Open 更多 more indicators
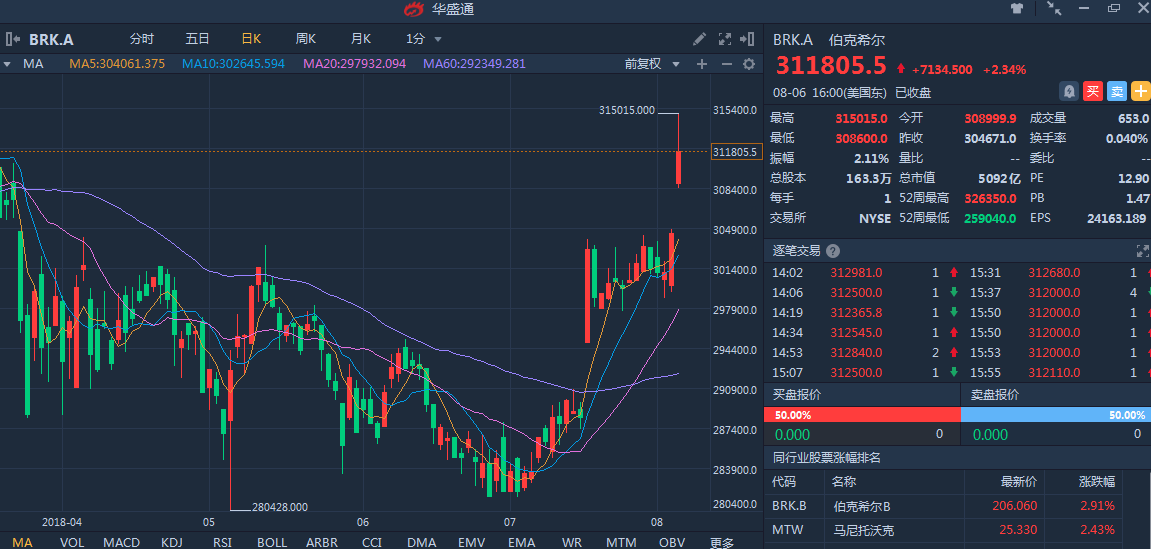 pyautogui.click(x=722, y=543)
